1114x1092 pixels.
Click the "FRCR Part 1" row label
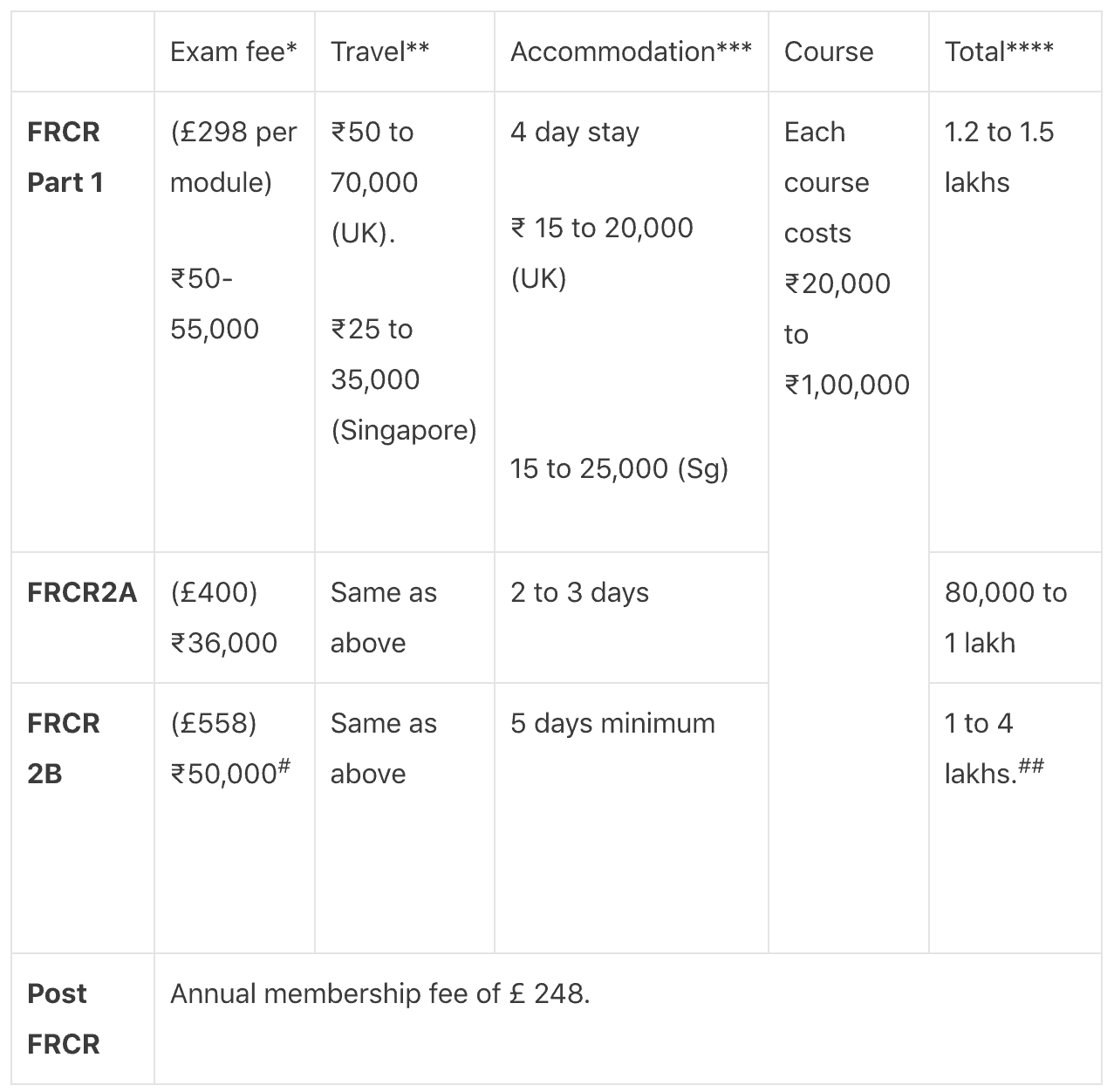(65, 157)
